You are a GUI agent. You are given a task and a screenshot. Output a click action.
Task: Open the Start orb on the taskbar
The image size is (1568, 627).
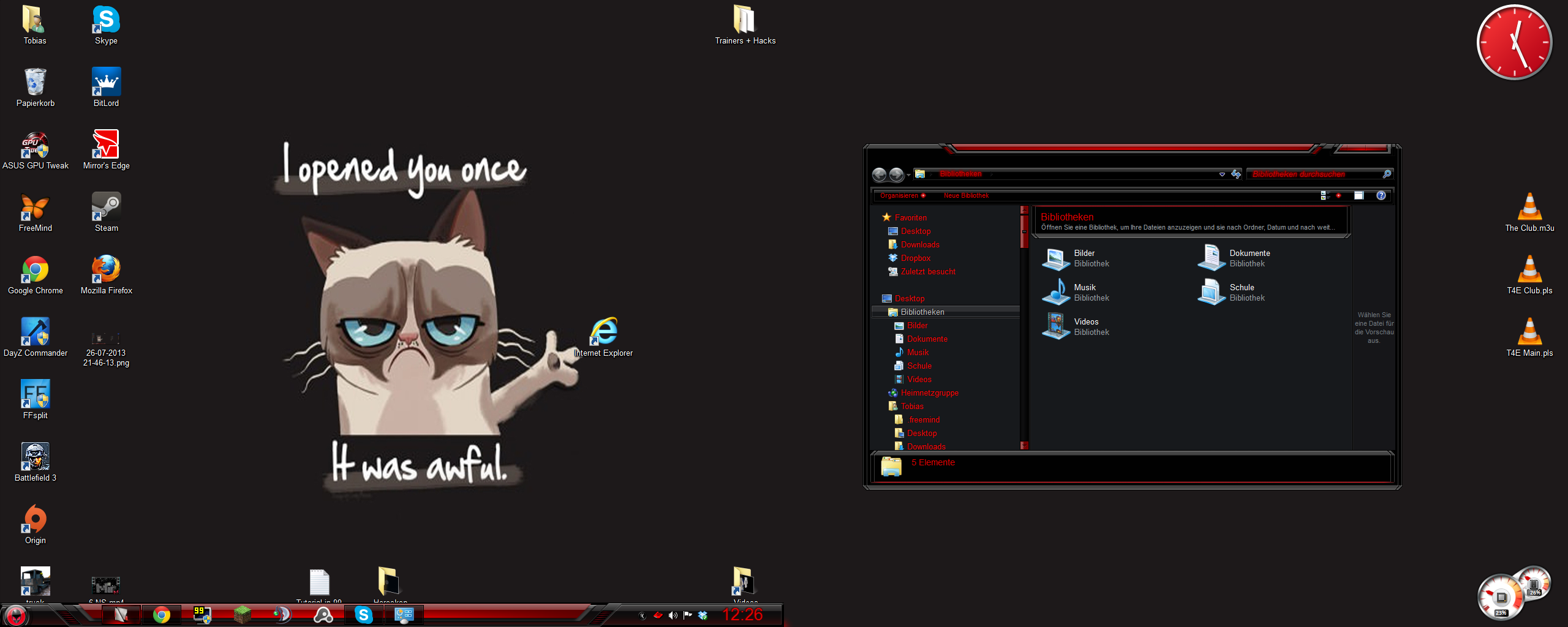click(15, 615)
